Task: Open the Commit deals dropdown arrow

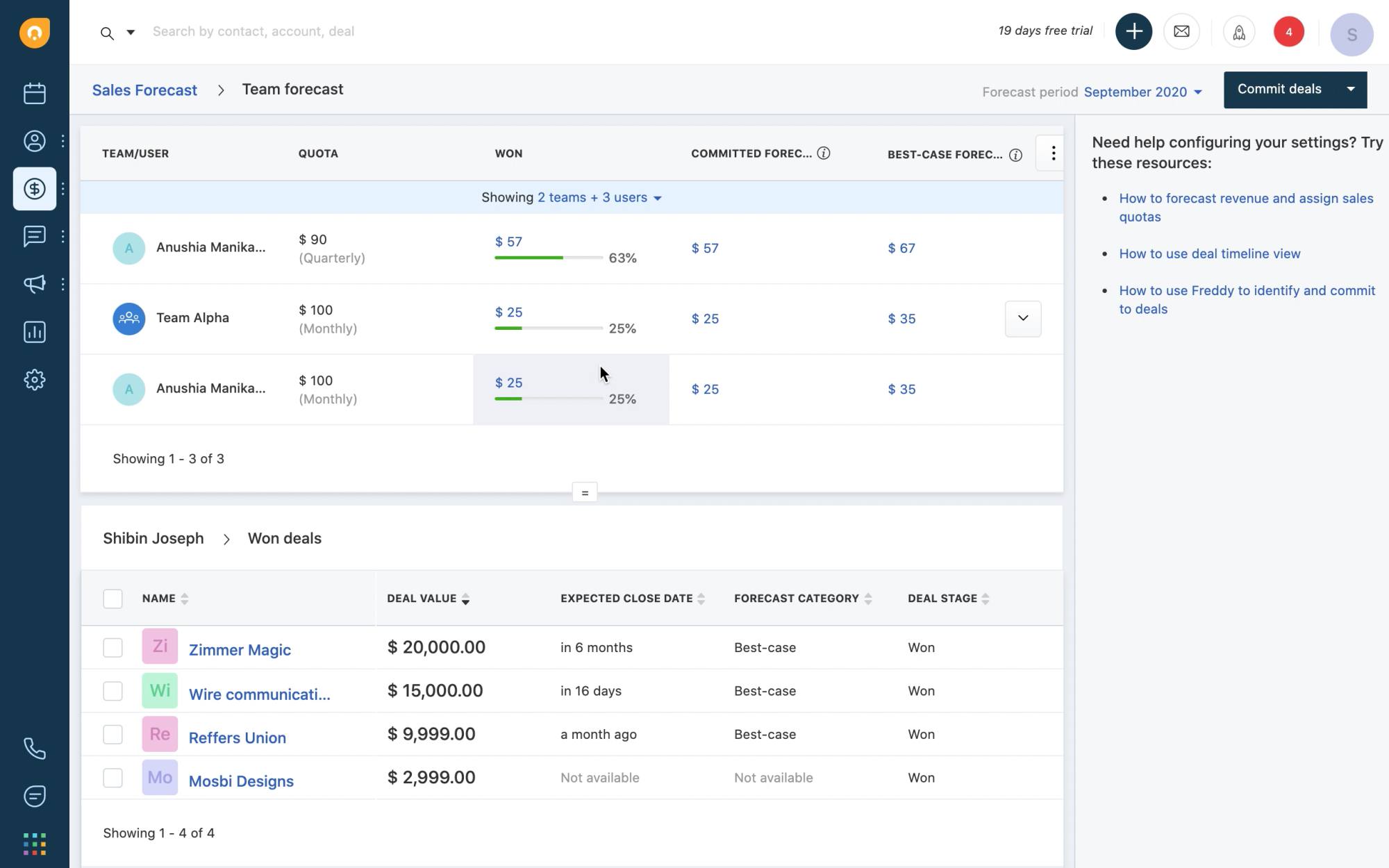Action: click(x=1350, y=90)
